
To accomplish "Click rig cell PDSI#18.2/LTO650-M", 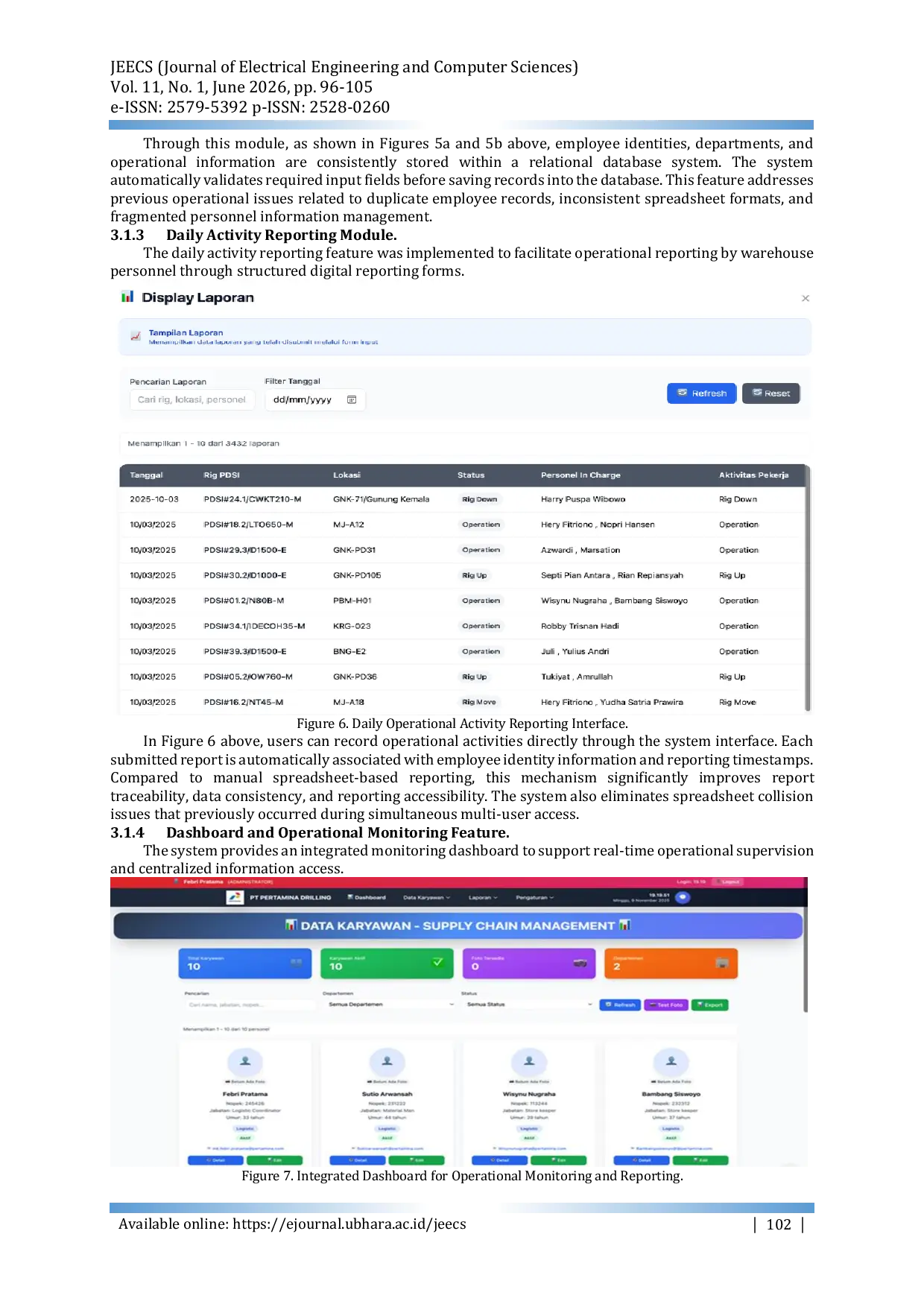I will click(x=248, y=525).
